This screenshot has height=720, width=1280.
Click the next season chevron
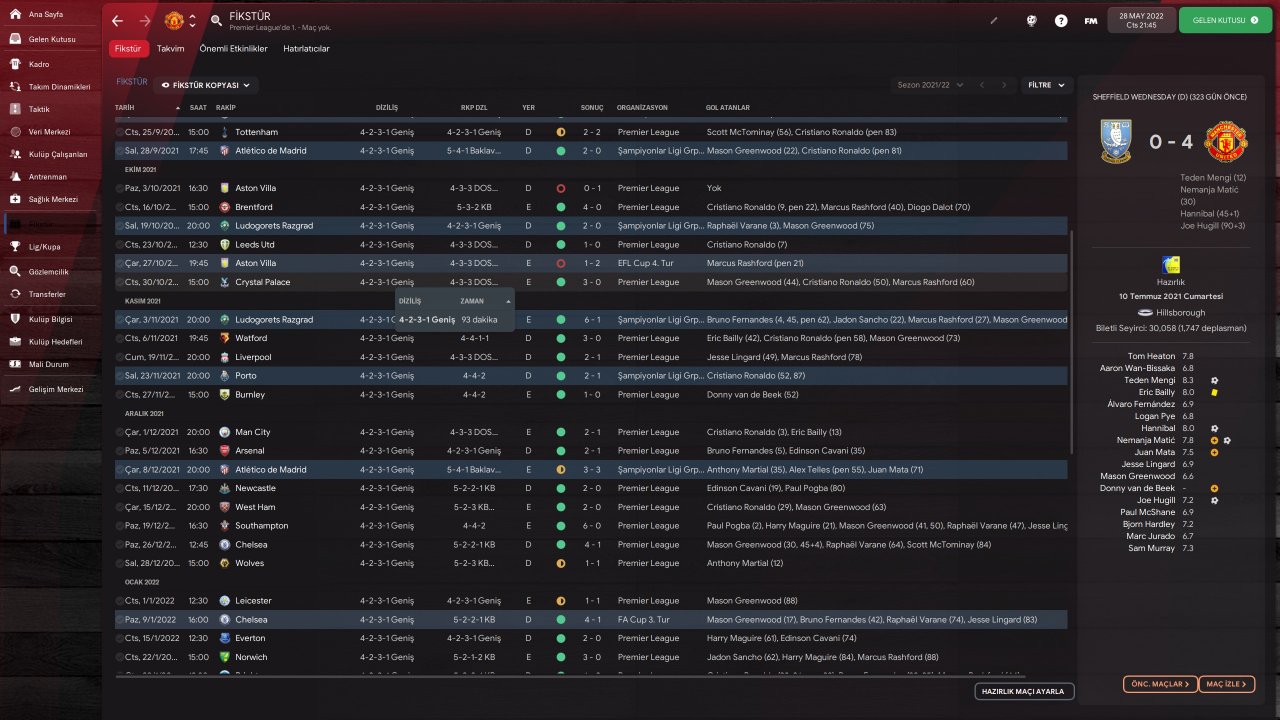(1004, 86)
